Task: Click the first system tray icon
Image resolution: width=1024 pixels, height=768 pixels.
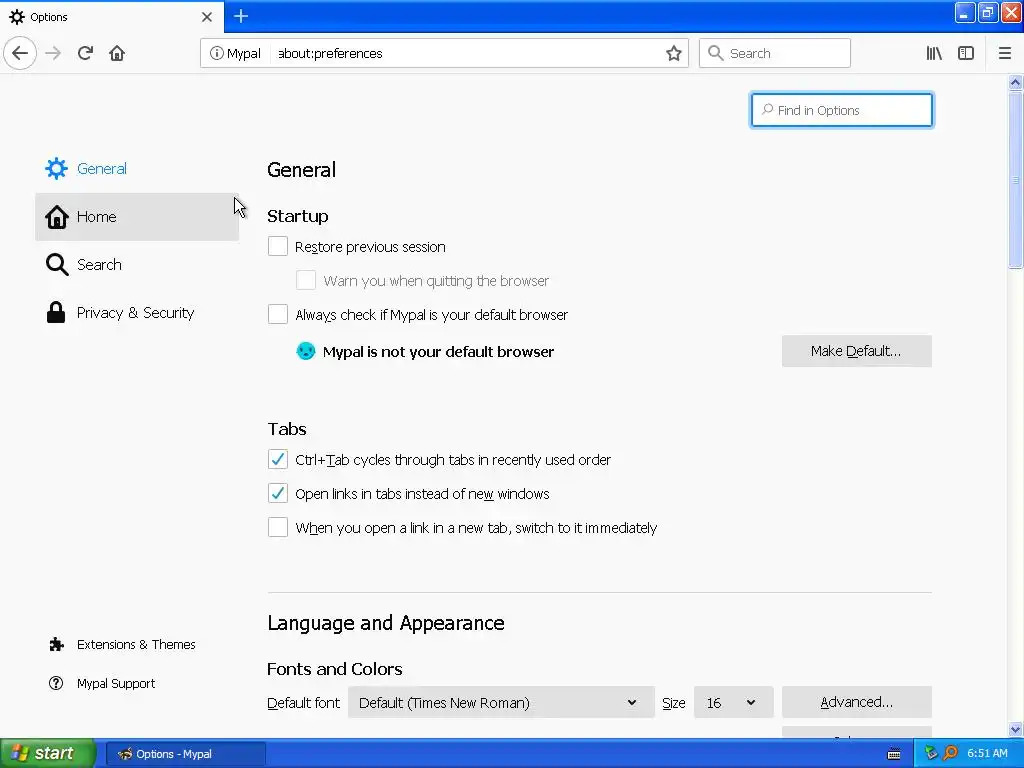Action: [931, 753]
